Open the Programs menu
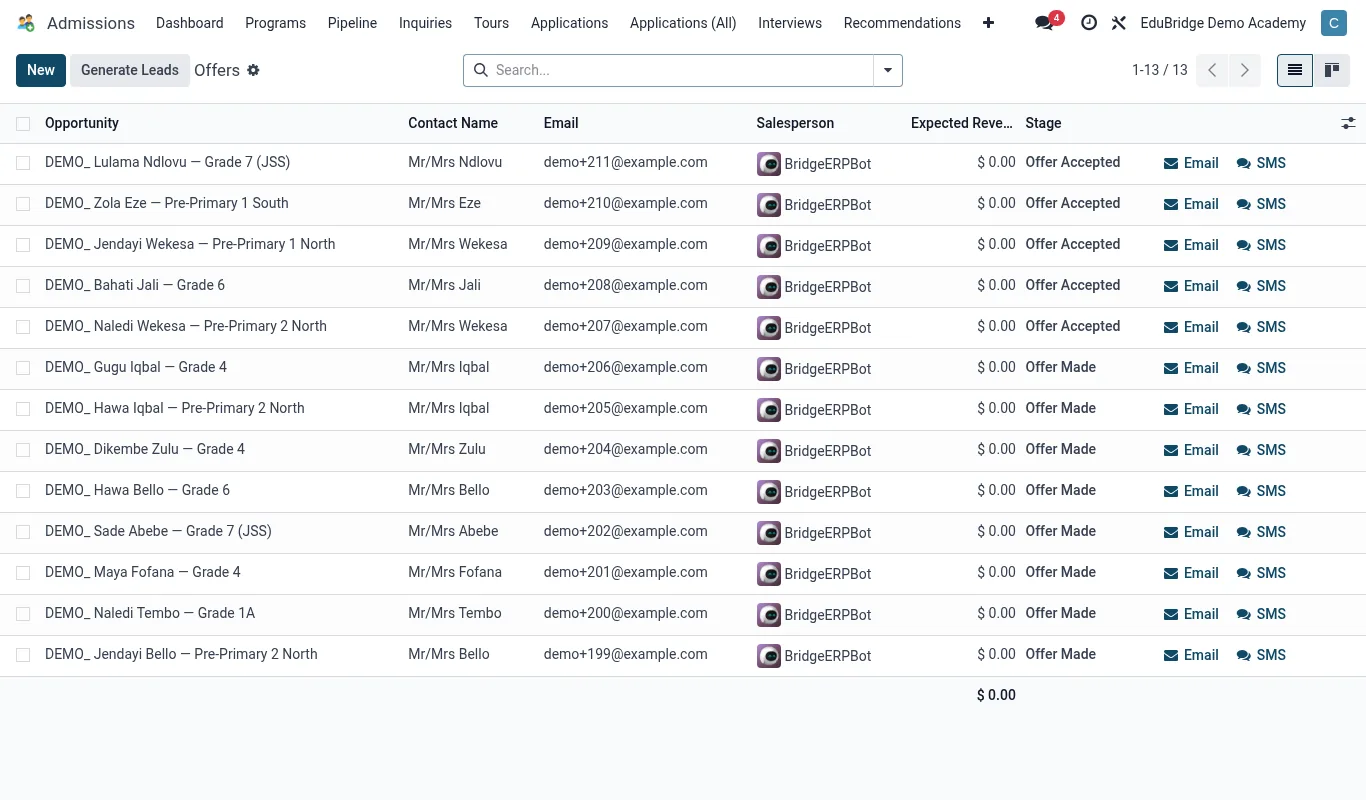This screenshot has width=1366, height=800. point(276,23)
